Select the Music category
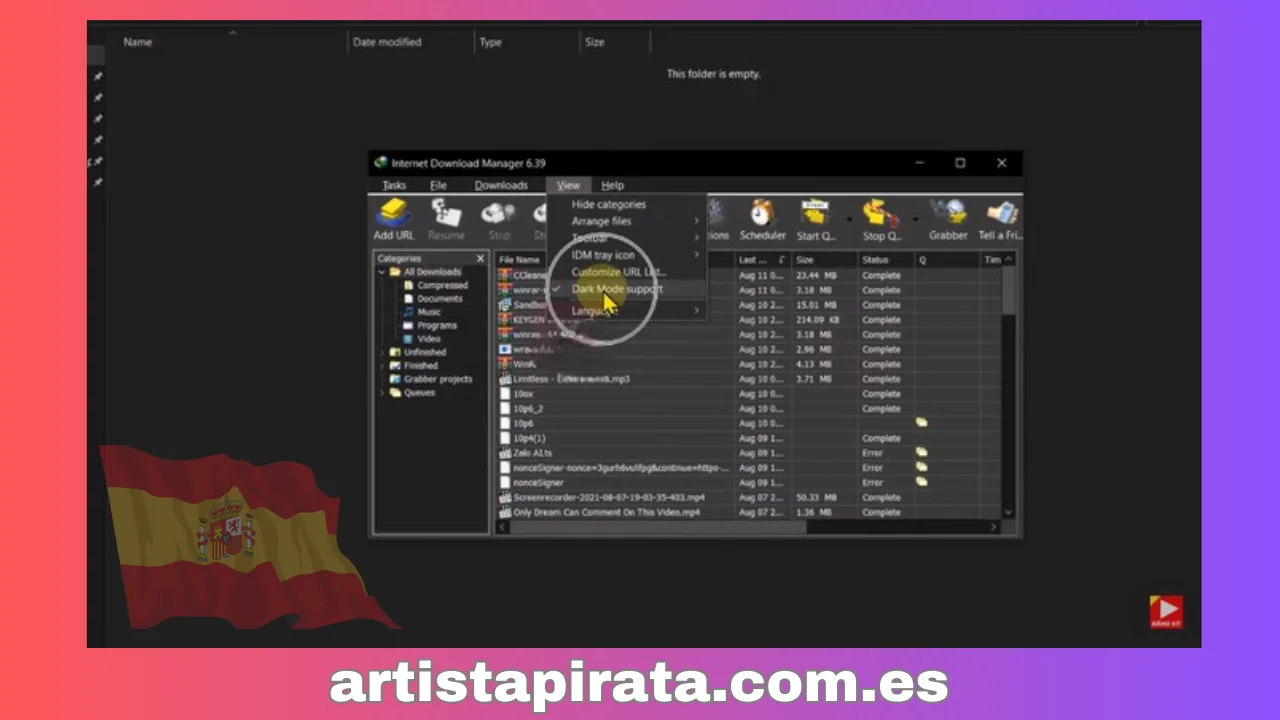The height and width of the screenshot is (720, 1280). [x=429, y=312]
